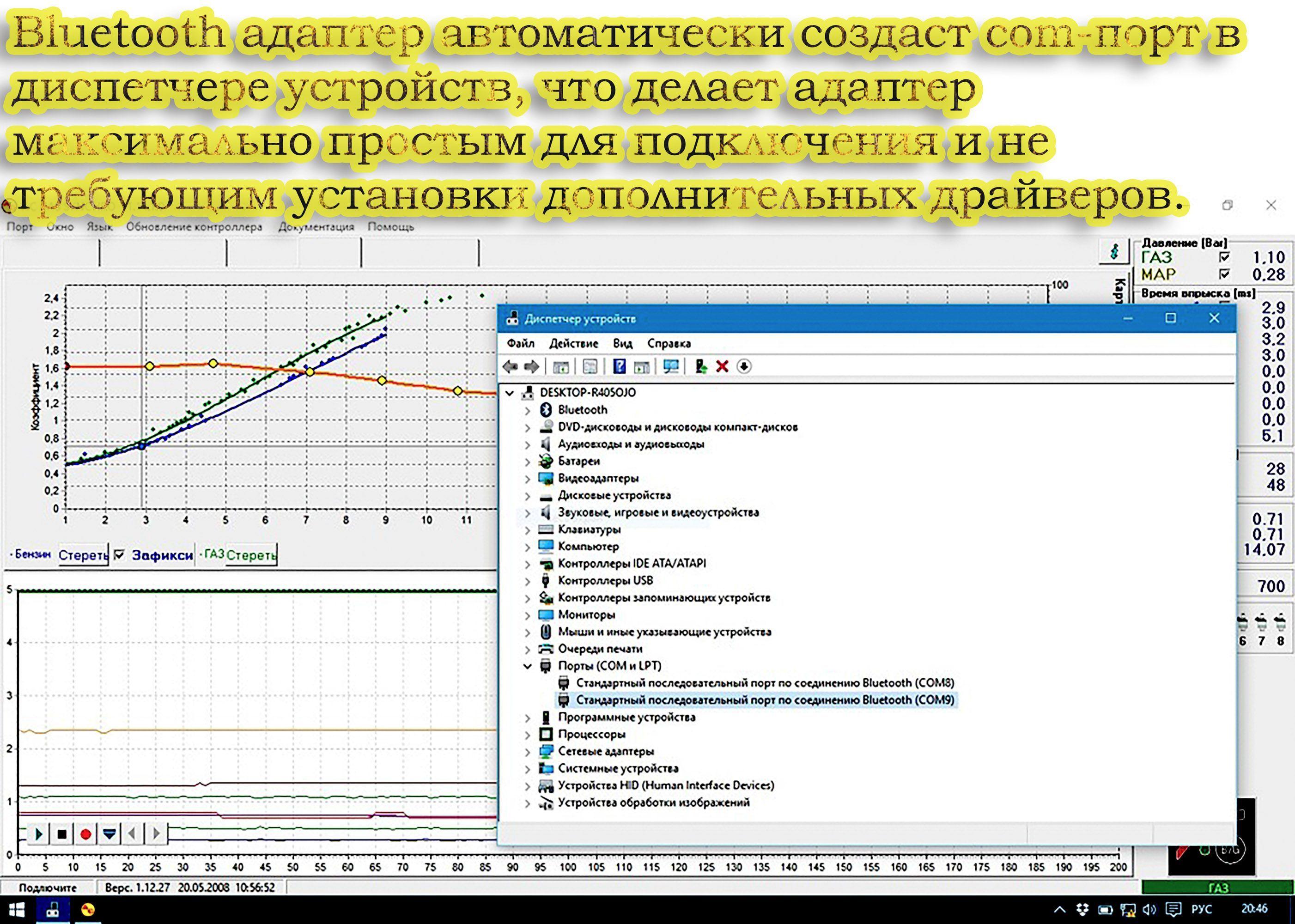Image resolution: width=1295 pixels, height=924 pixels.
Task: Select the Bluetooth serial port COM8 entry
Action: pos(765,683)
